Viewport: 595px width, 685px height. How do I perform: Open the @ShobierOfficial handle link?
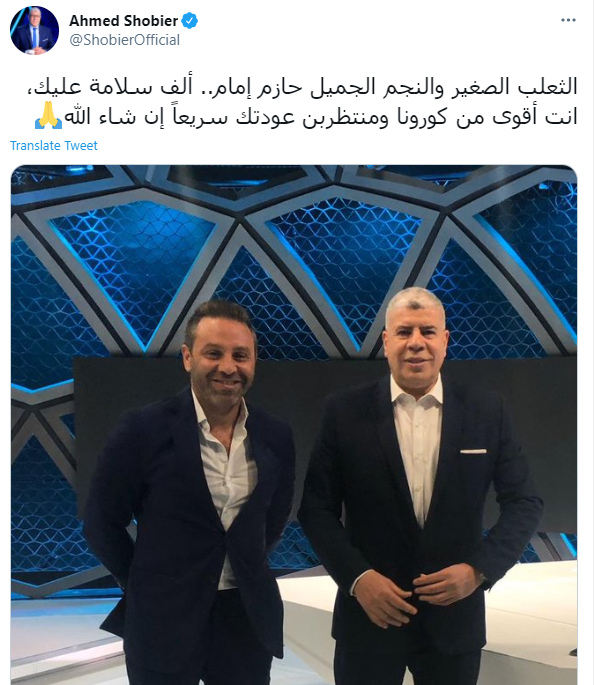pos(125,40)
